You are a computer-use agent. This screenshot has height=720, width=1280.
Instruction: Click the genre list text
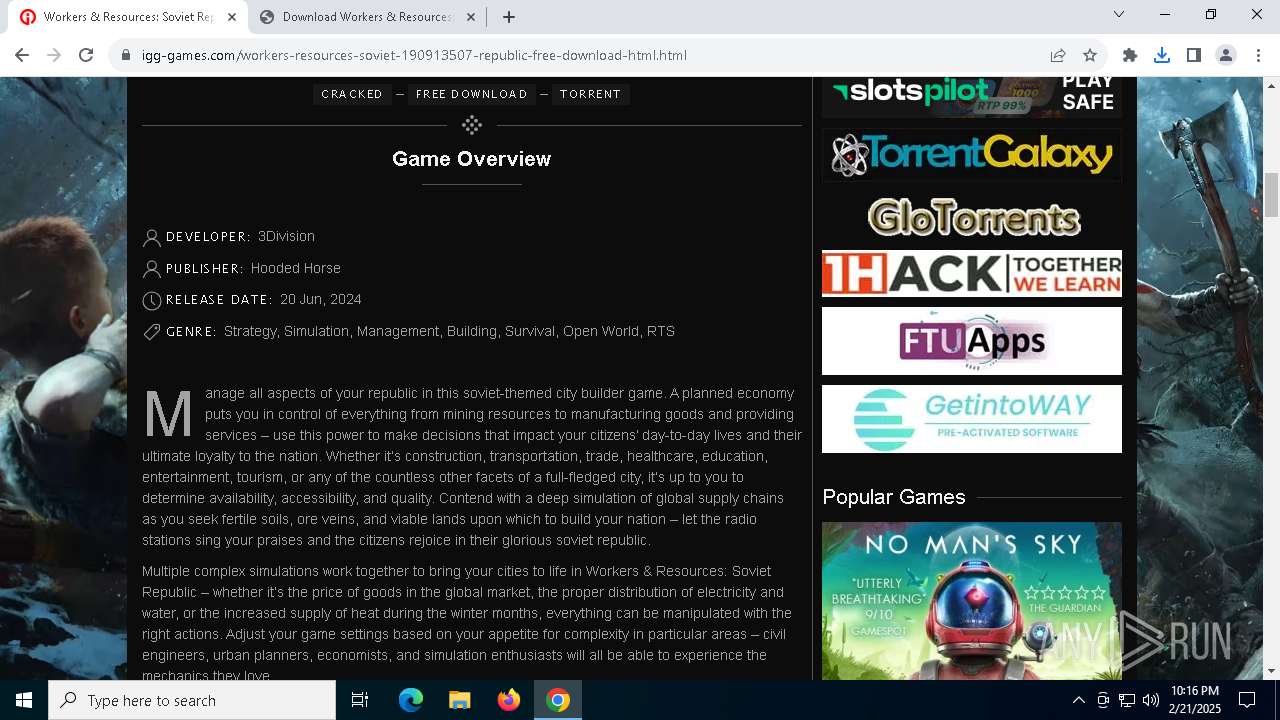tap(449, 331)
